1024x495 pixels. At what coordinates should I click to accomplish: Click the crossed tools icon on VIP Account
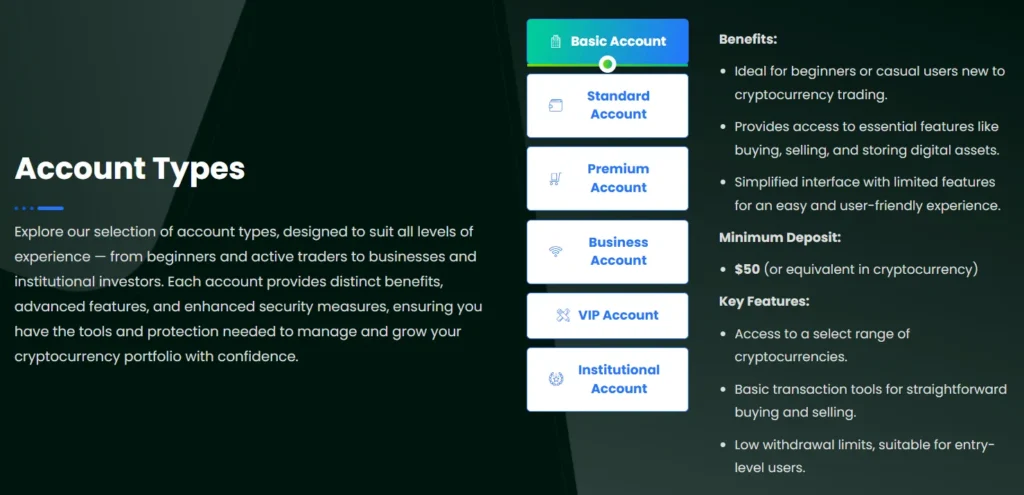[x=563, y=315]
